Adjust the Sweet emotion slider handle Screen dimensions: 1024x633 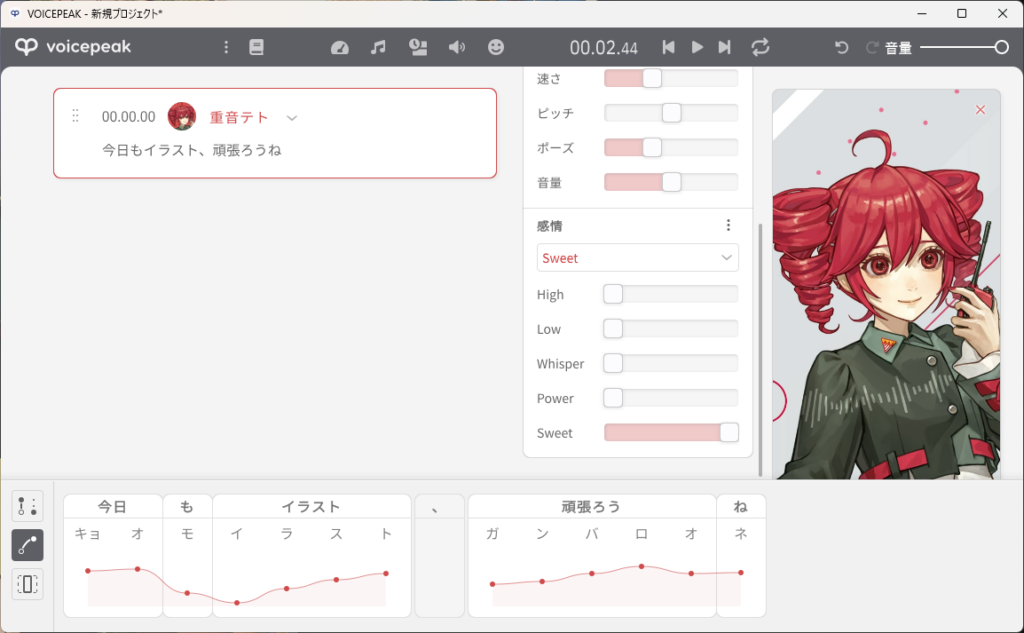click(x=729, y=432)
